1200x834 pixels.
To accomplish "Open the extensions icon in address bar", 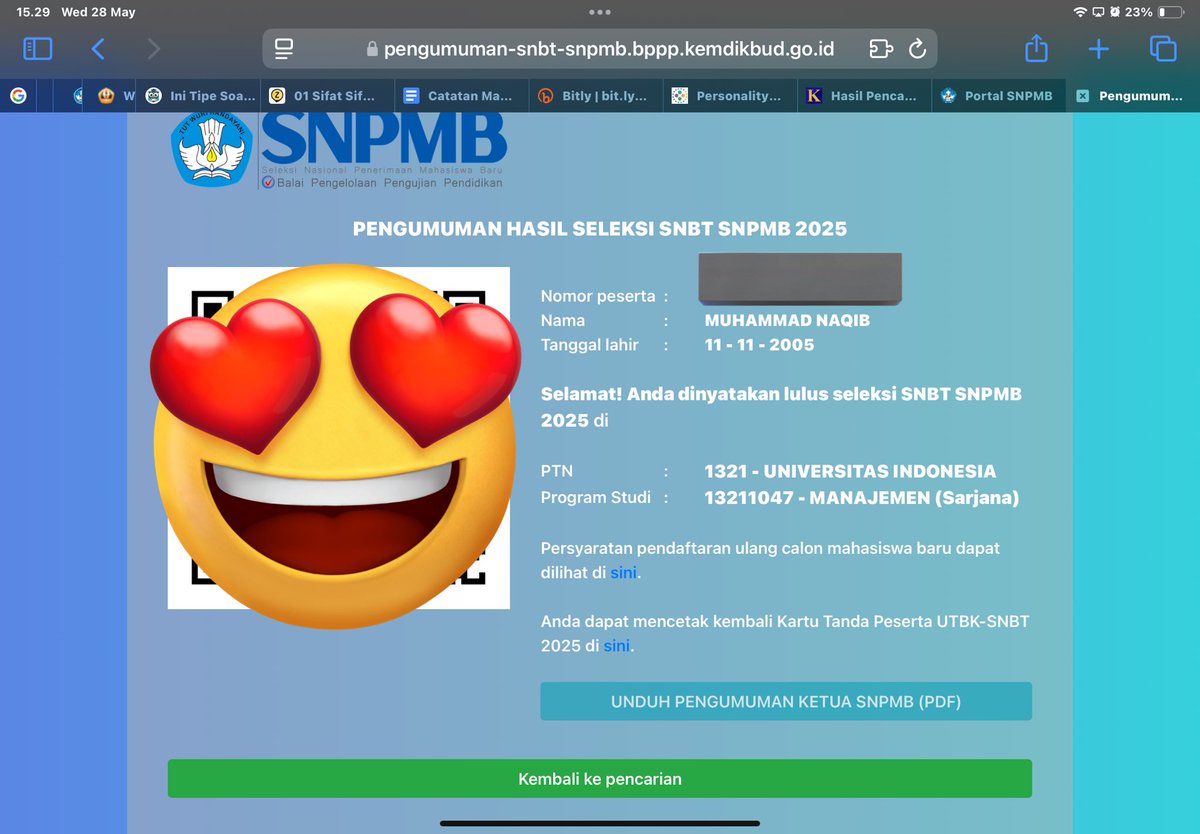I will [x=880, y=48].
